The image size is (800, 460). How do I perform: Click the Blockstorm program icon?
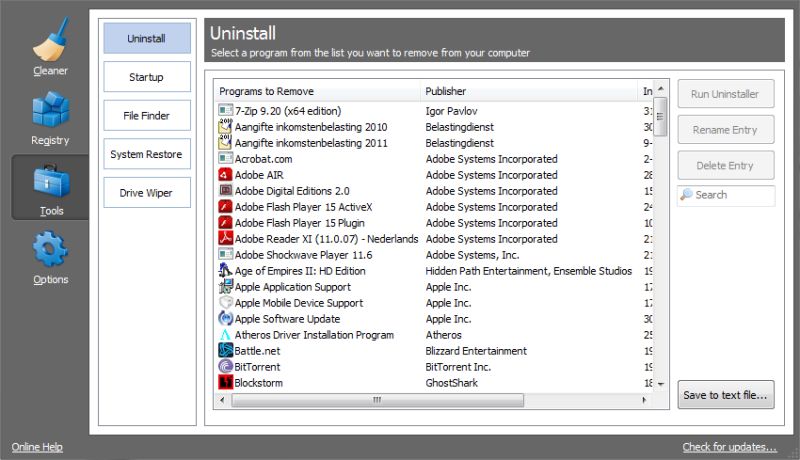226,382
